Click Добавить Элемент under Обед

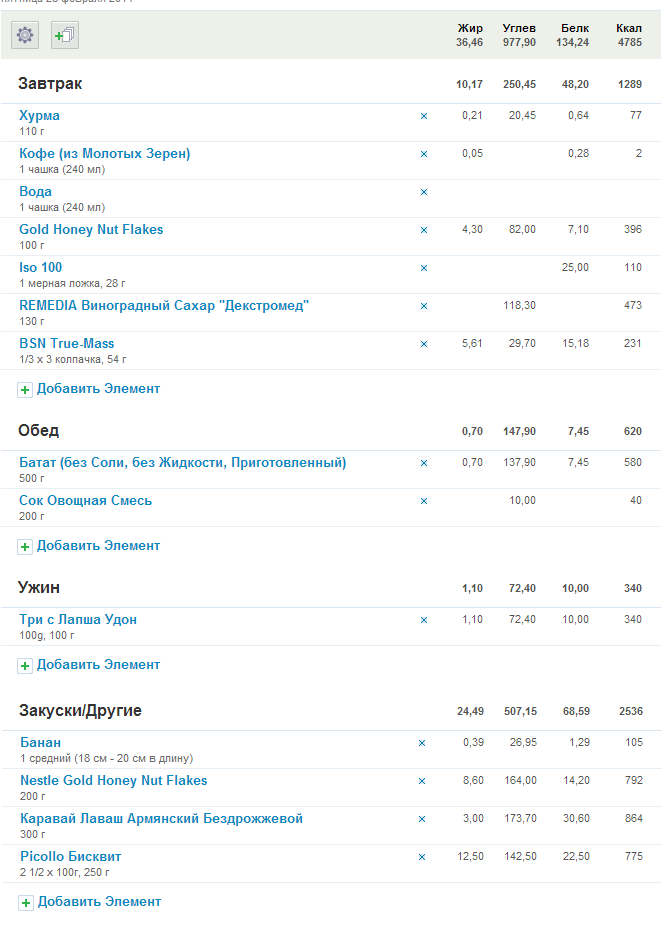[98, 546]
